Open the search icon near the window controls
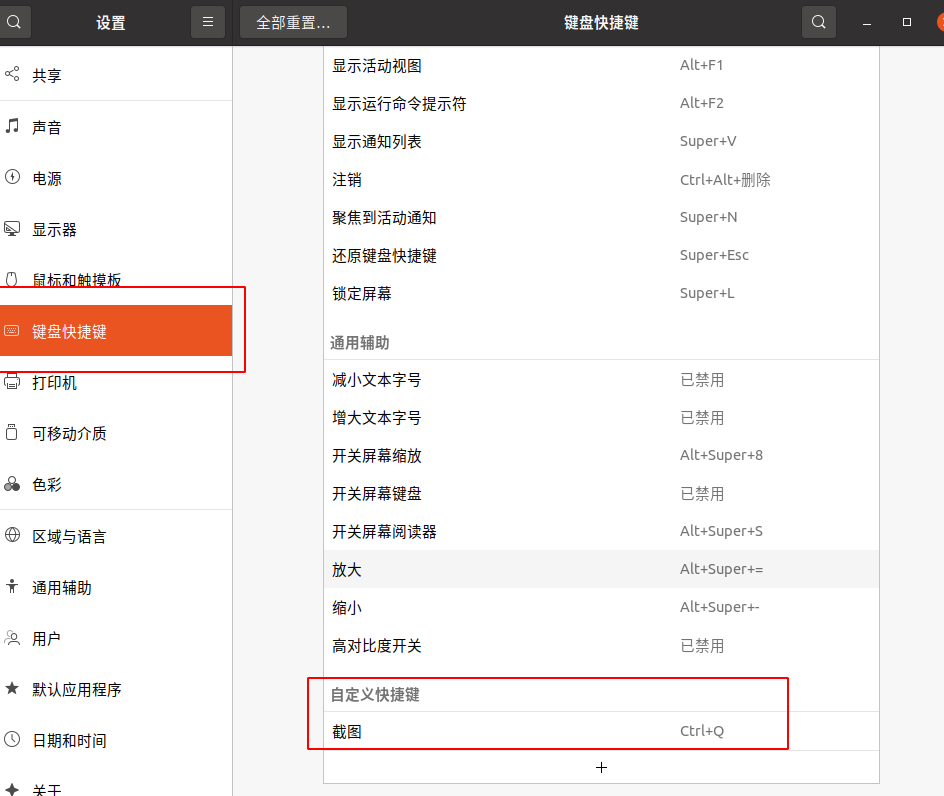This screenshot has height=796, width=944. 818,21
